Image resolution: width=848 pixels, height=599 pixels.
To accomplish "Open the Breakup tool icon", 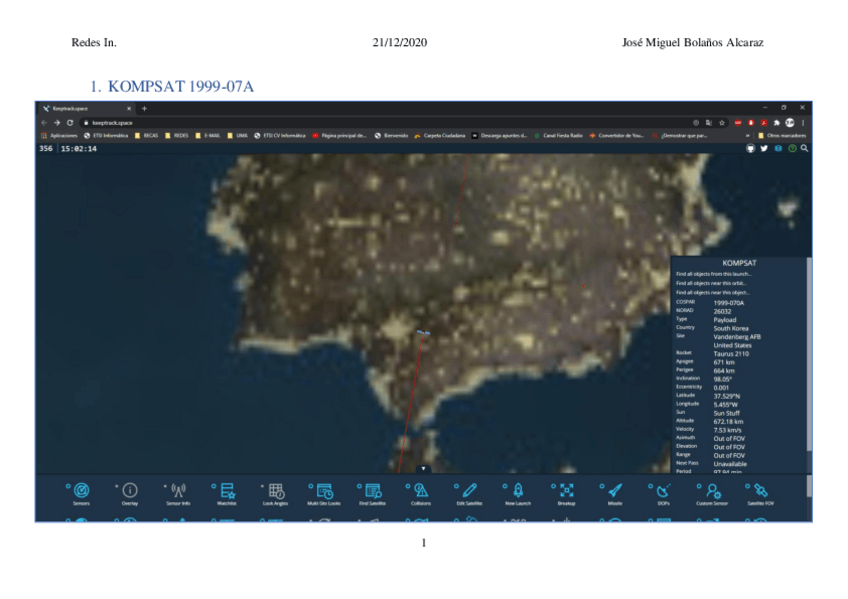I will (567, 489).
